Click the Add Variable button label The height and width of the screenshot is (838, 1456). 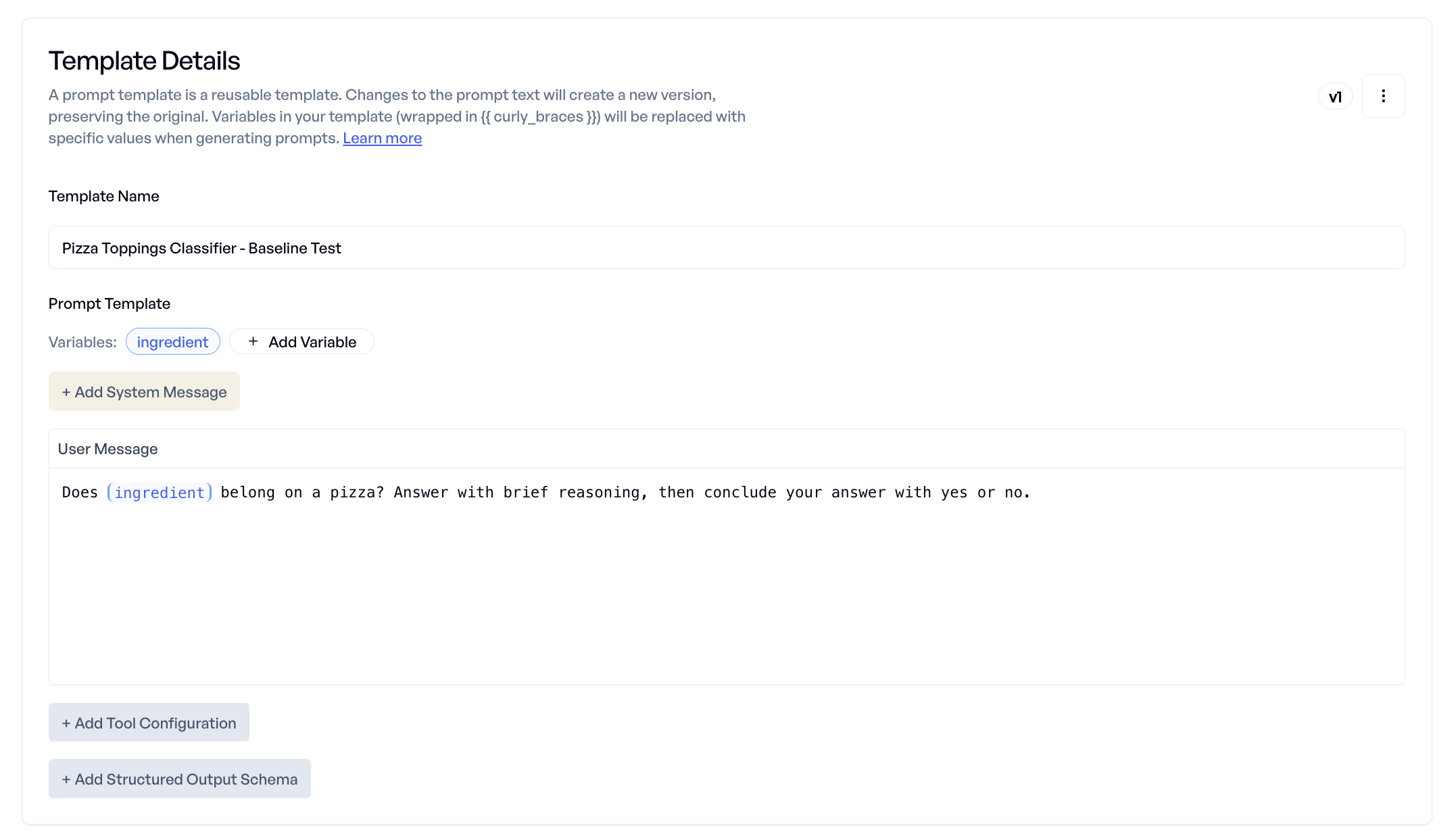pyautogui.click(x=312, y=342)
